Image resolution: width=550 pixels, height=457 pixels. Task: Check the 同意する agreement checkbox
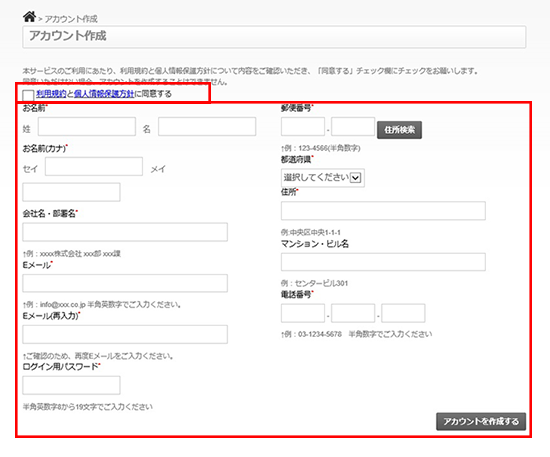point(28,95)
